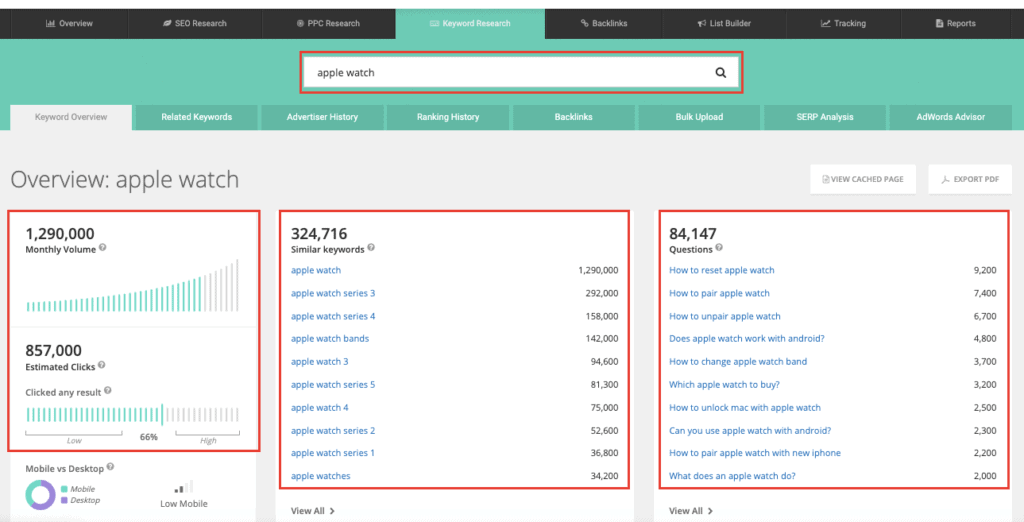Click the keyword search input field
This screenshot has height=522, width=1024.
coord(505,73)
